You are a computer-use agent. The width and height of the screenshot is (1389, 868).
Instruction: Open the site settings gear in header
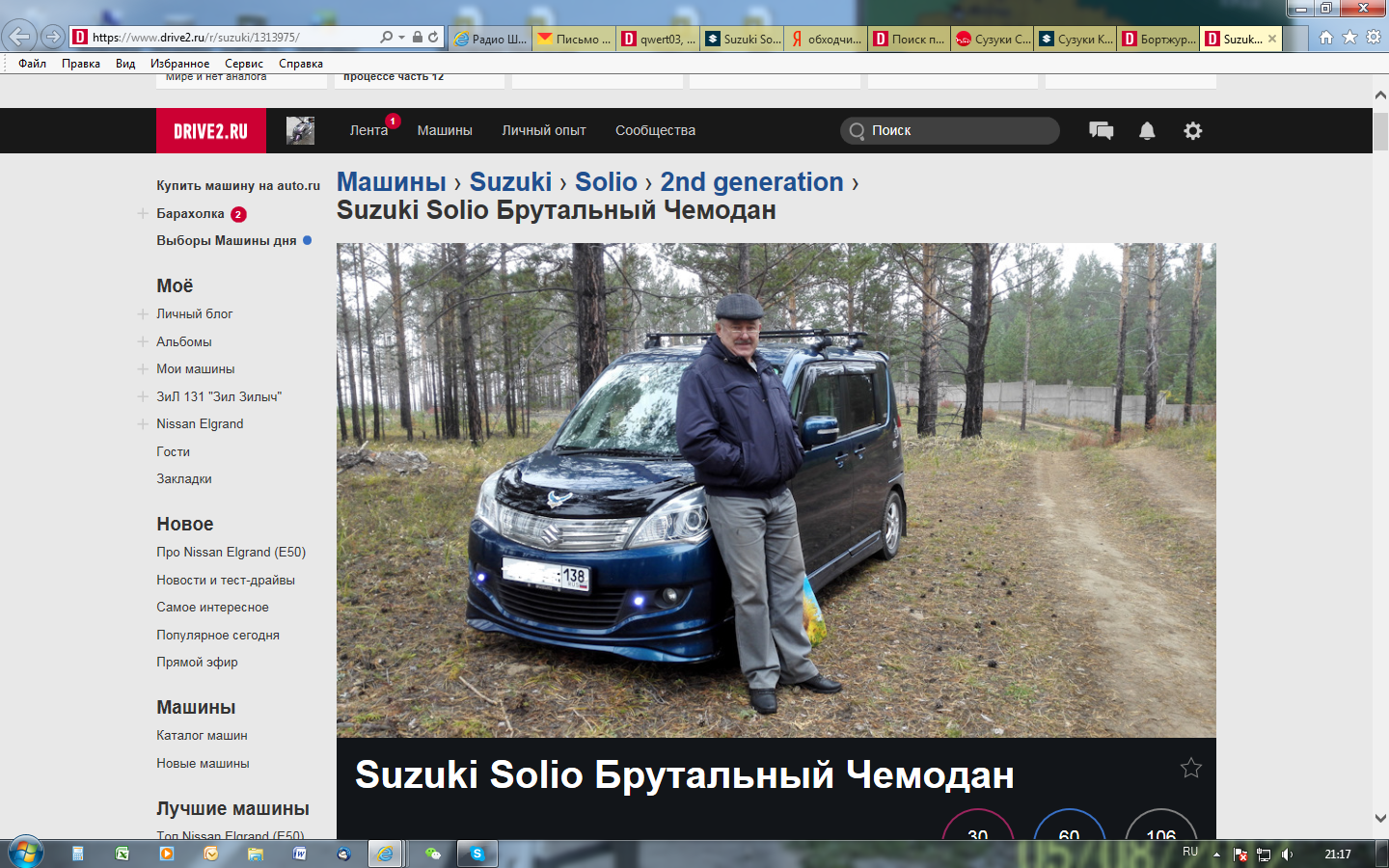click(x=1193, y=130)
